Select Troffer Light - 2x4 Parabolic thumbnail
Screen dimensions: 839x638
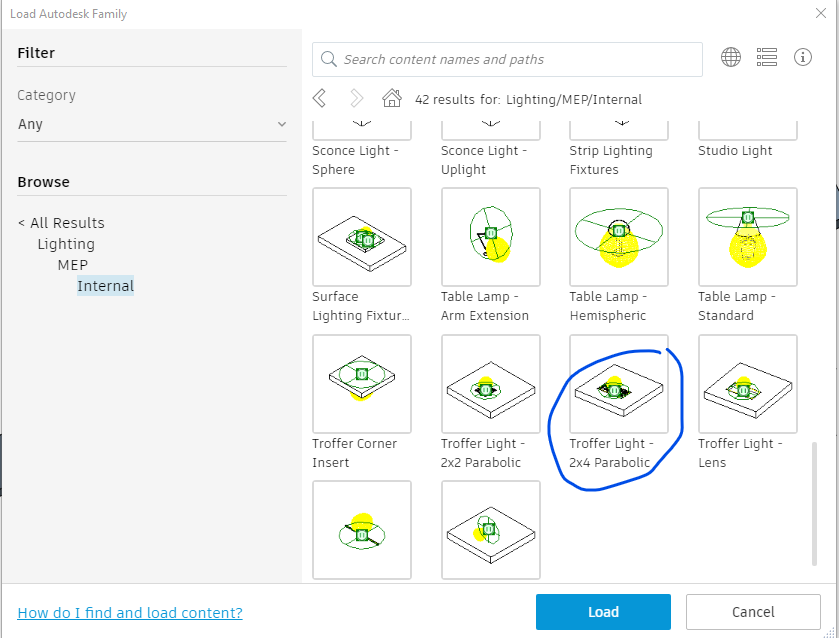(x=619, y=384)
